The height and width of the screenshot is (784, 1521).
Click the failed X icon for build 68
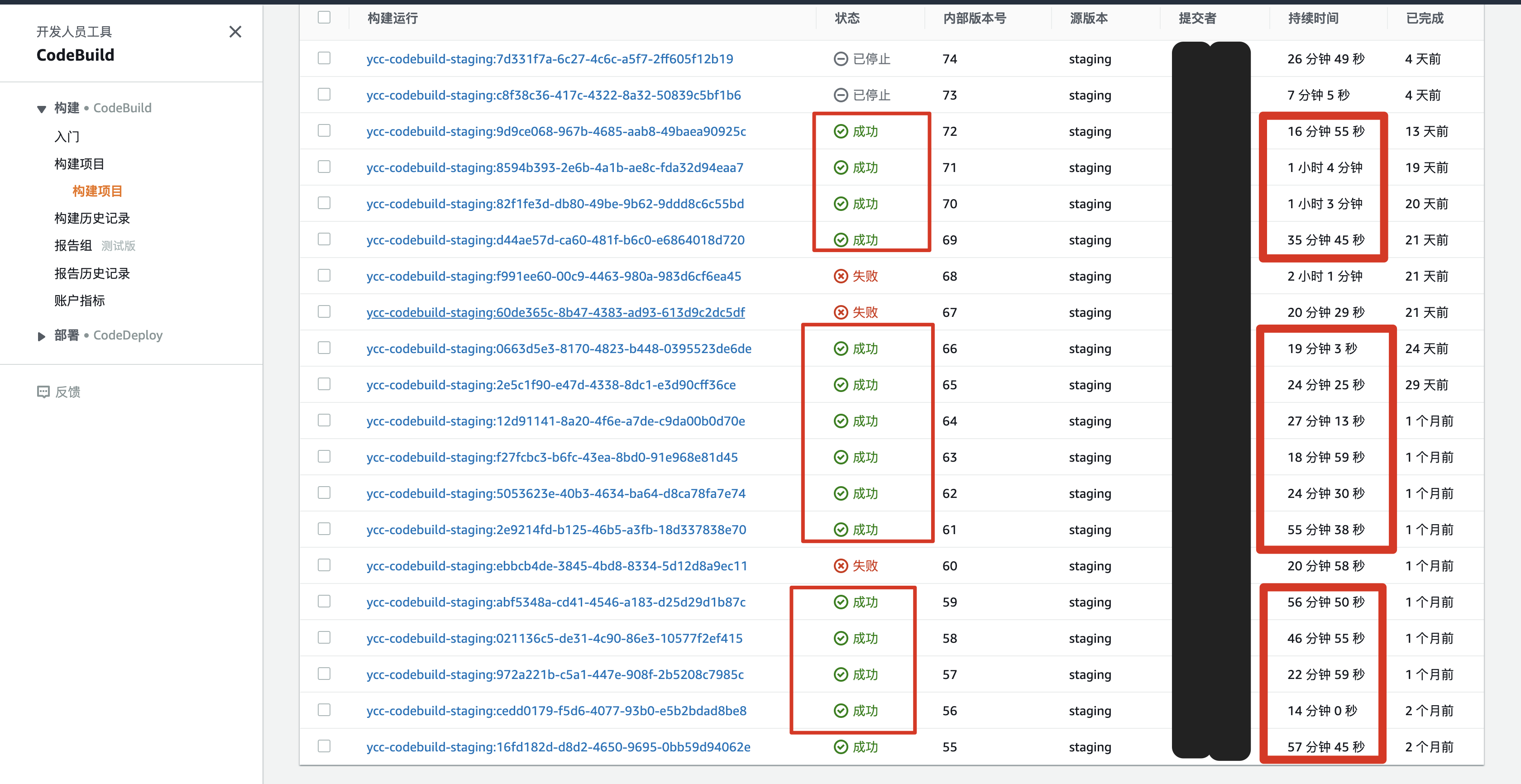pos(840,276)
